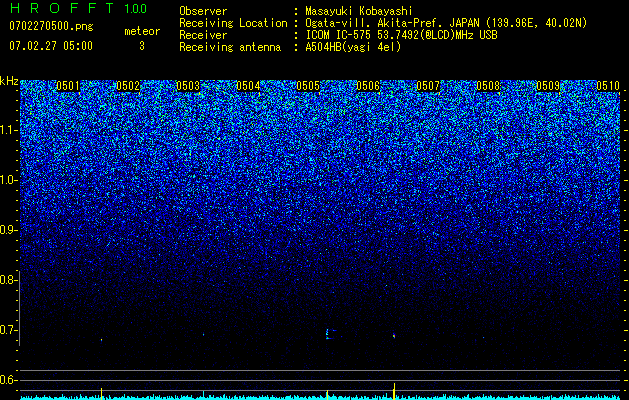Screen dimensions: 629x400
Task: Click the yellow spike below the 0501 echo
Action: tap(101, 394)
